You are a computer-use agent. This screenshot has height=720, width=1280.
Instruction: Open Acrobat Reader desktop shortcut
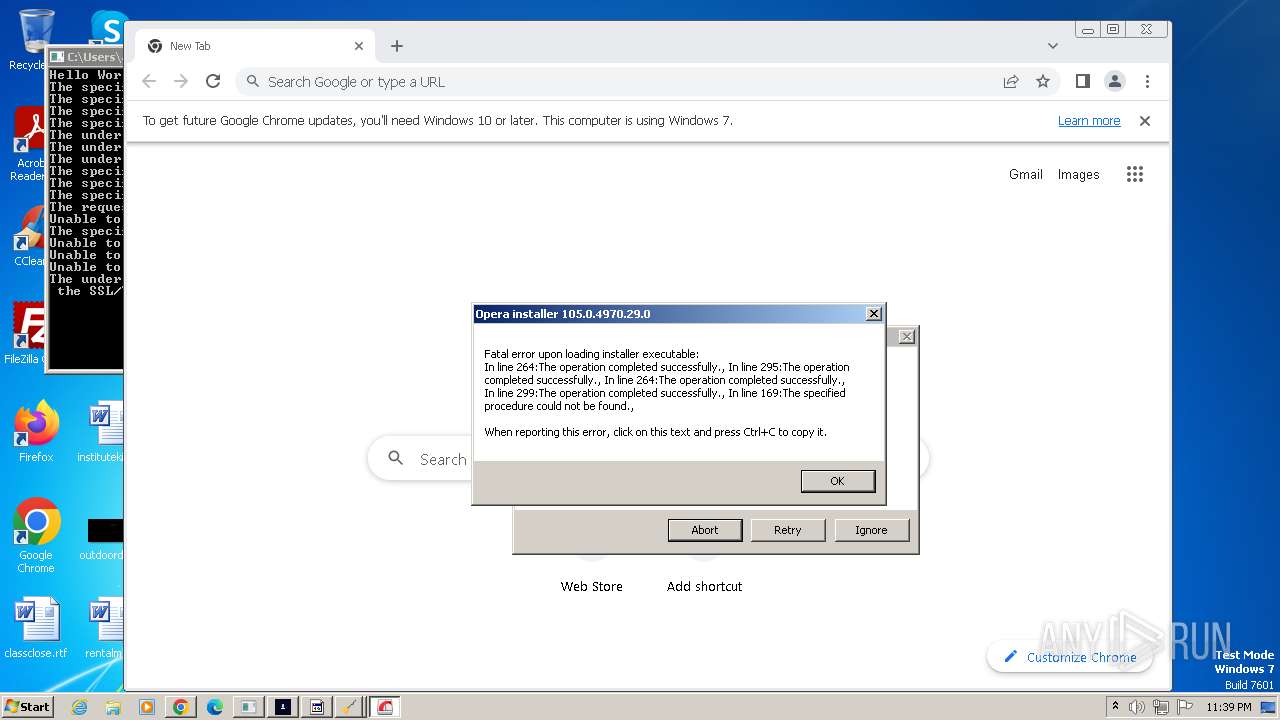pyautogui.click(x=29, y=145)
